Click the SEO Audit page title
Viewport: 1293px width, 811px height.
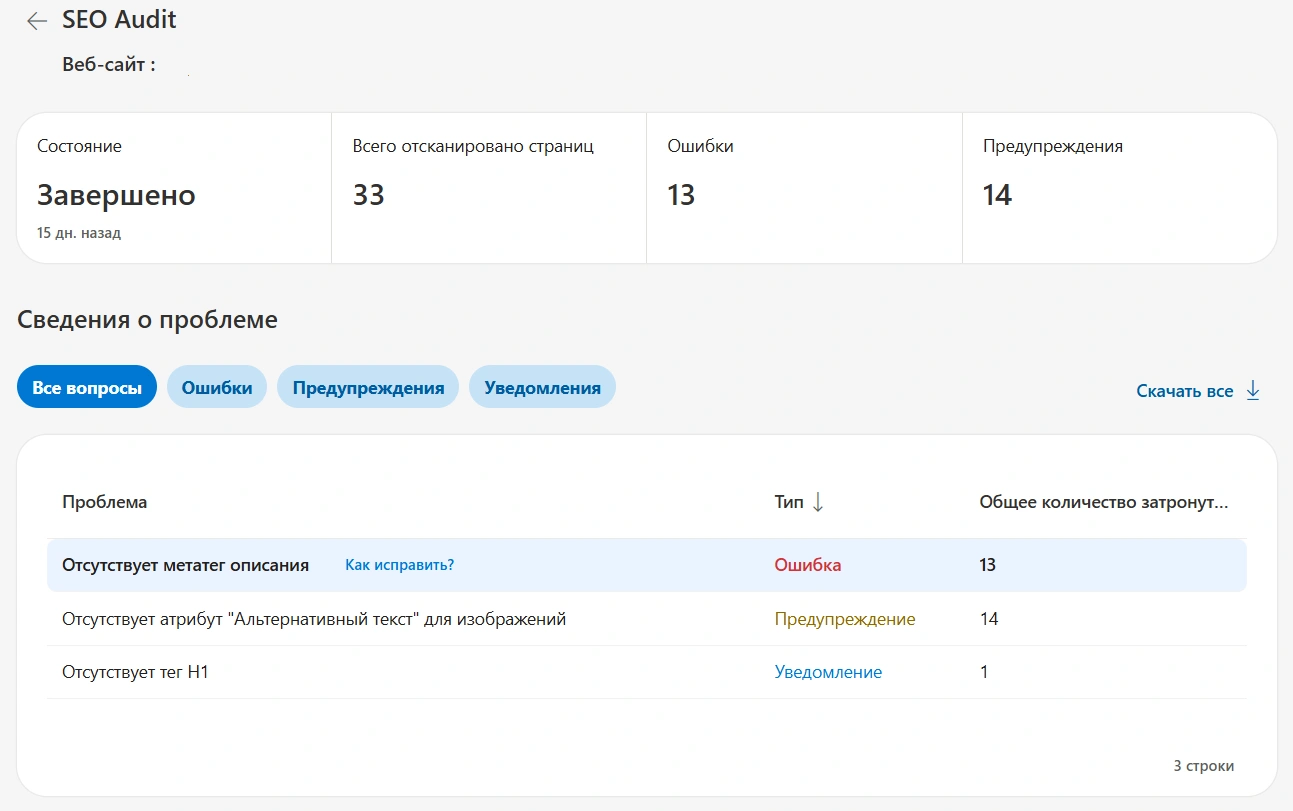(x=119, y=19)
